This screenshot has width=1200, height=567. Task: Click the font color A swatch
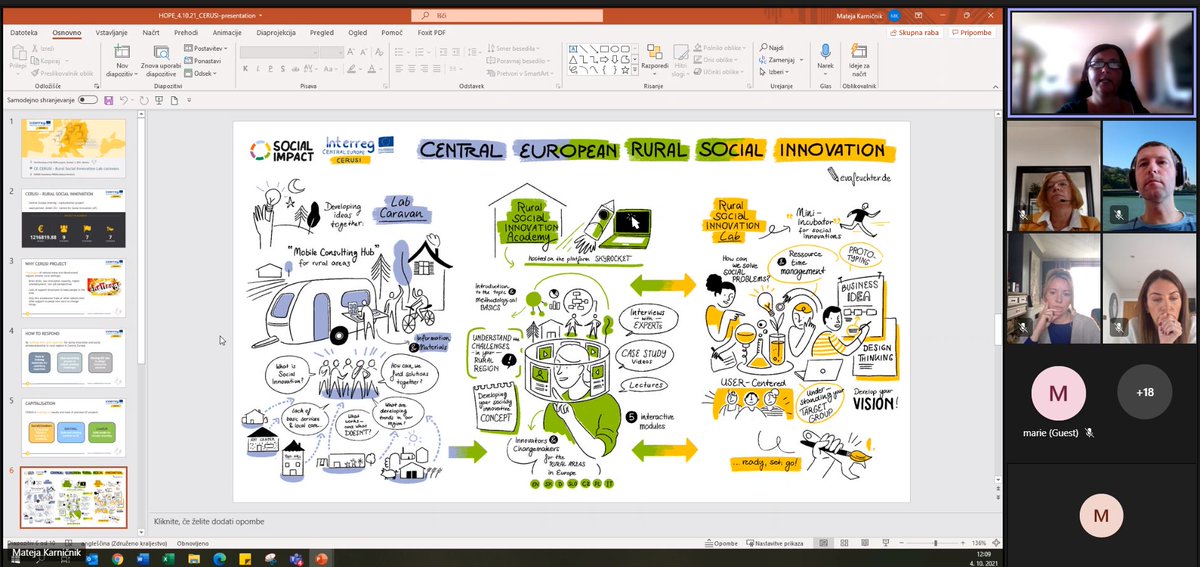(371, 68)
